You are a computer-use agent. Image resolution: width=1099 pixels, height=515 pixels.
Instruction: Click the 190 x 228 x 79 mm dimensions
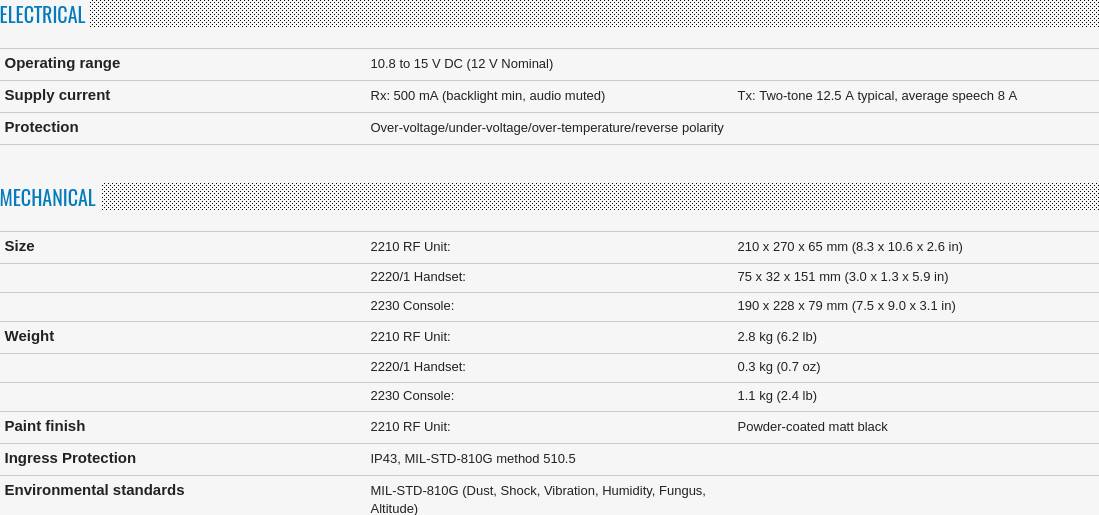click(x=846, y=305)
